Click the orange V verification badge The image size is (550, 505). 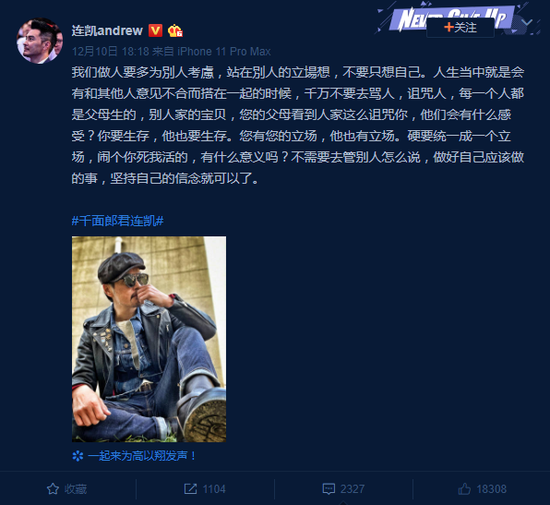(155, 31)
